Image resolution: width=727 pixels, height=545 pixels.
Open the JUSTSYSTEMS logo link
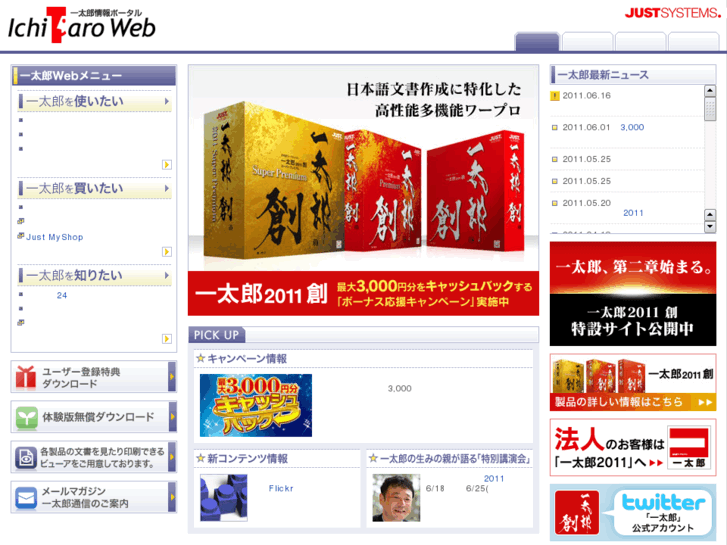pyautogui.click(x=673, y=13)
